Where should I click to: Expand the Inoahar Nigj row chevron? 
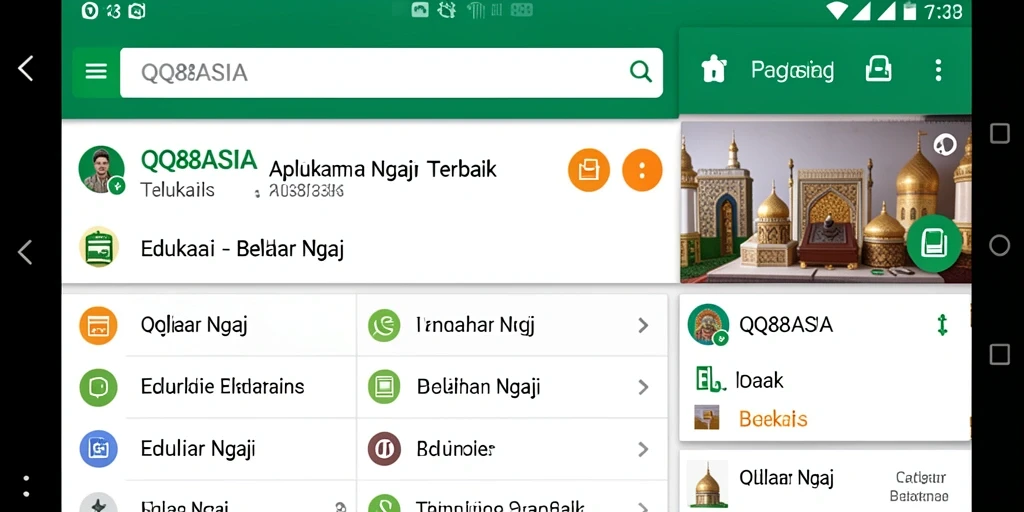click(x=643, y=325)
